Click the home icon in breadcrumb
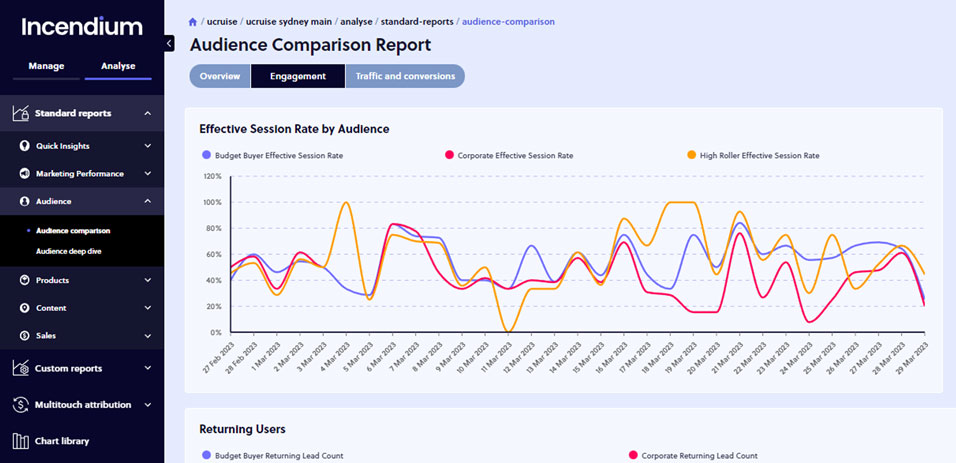Image resolution: width=956 pixels, height=463 pixels. coord(193,21)
